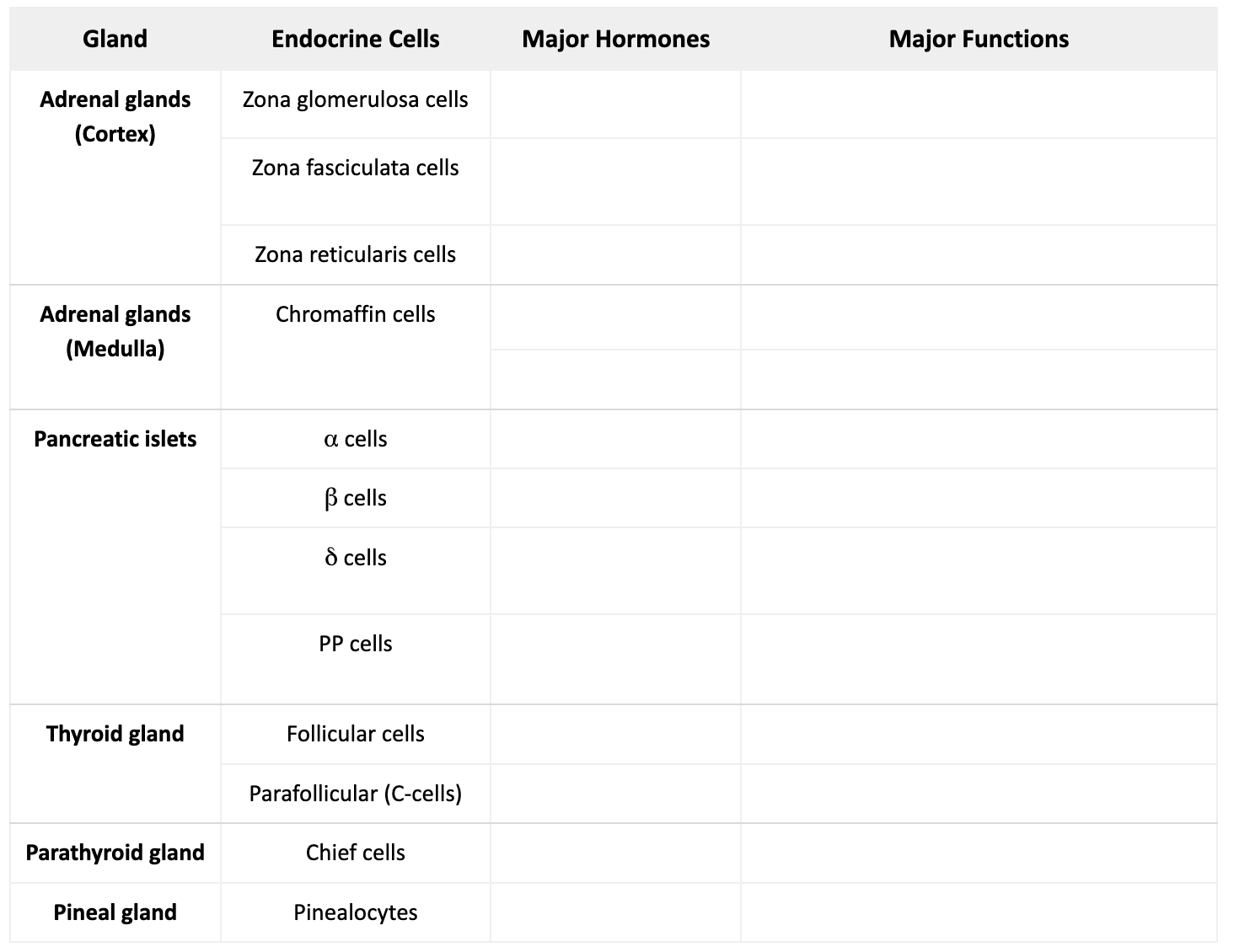1234x952 pixels.
Task: Click the empty Major Hormones cell for α cells
Action: [615, 439]
